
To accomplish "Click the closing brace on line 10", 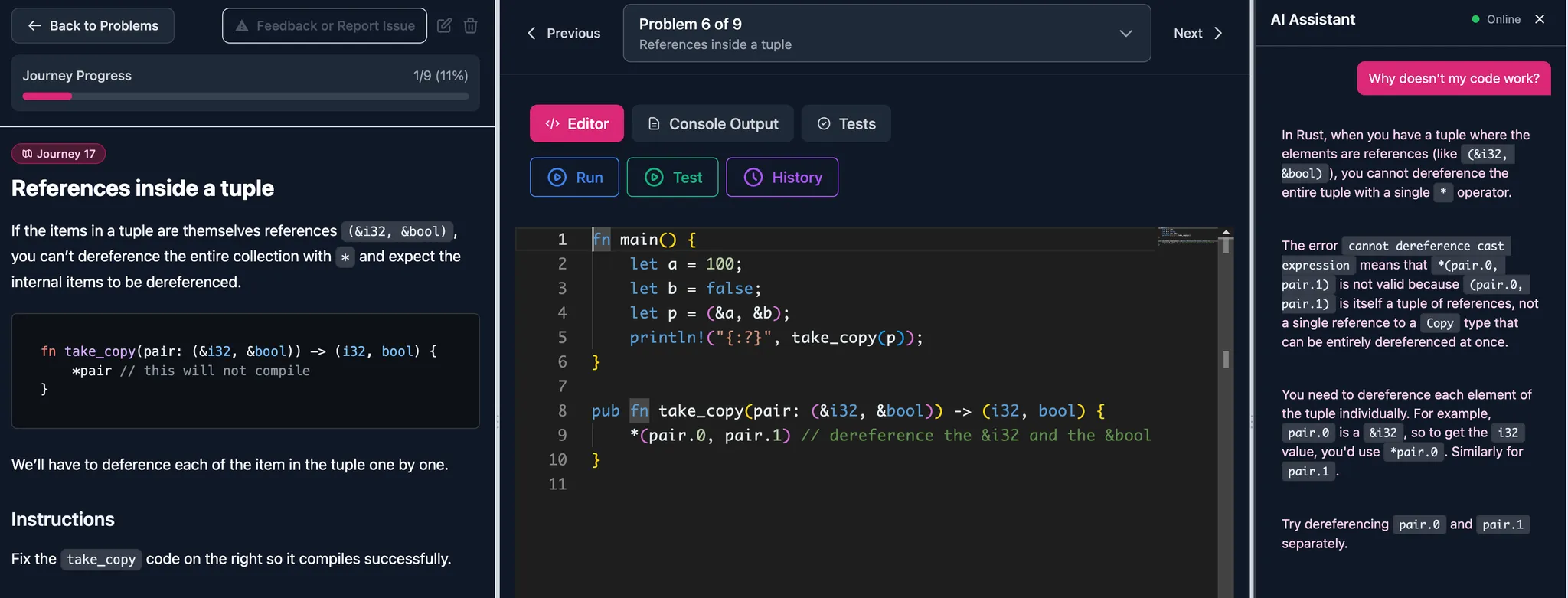I will pyautogui.click(x=596, y=459).
